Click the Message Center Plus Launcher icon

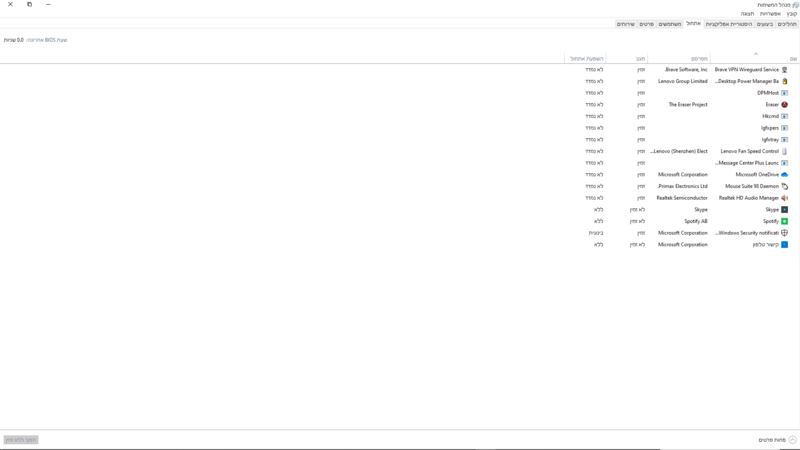coord(785,163)
